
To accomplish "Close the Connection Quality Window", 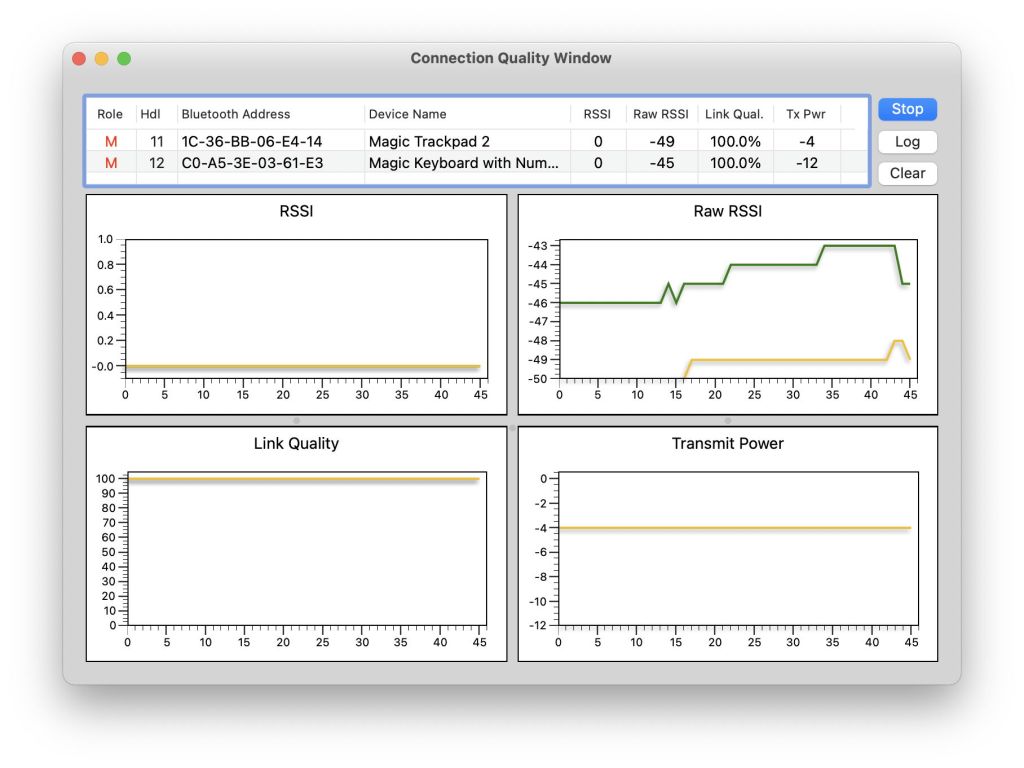I will point(79,59).
